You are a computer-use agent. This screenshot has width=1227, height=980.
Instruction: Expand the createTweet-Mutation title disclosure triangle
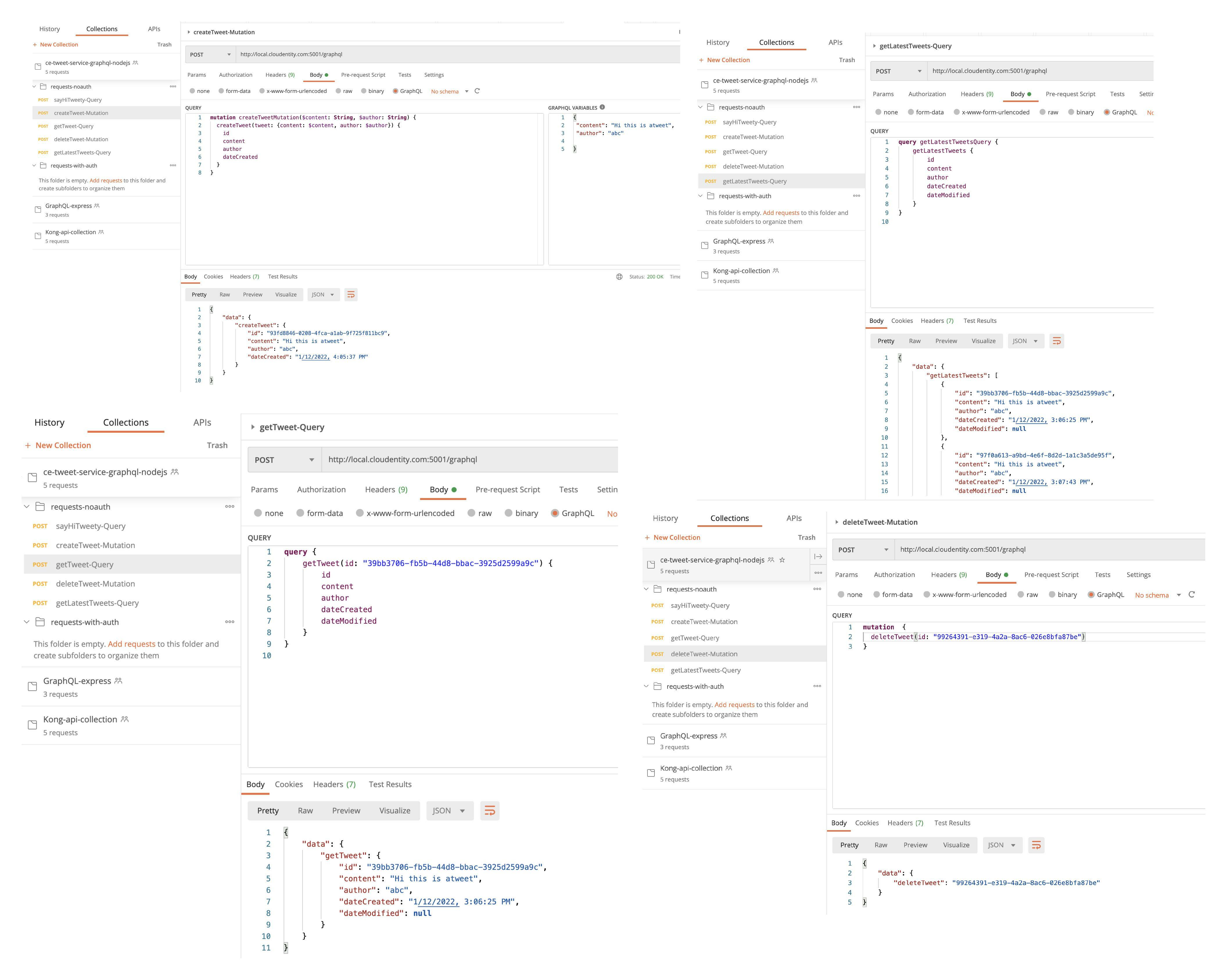[189, 32]
